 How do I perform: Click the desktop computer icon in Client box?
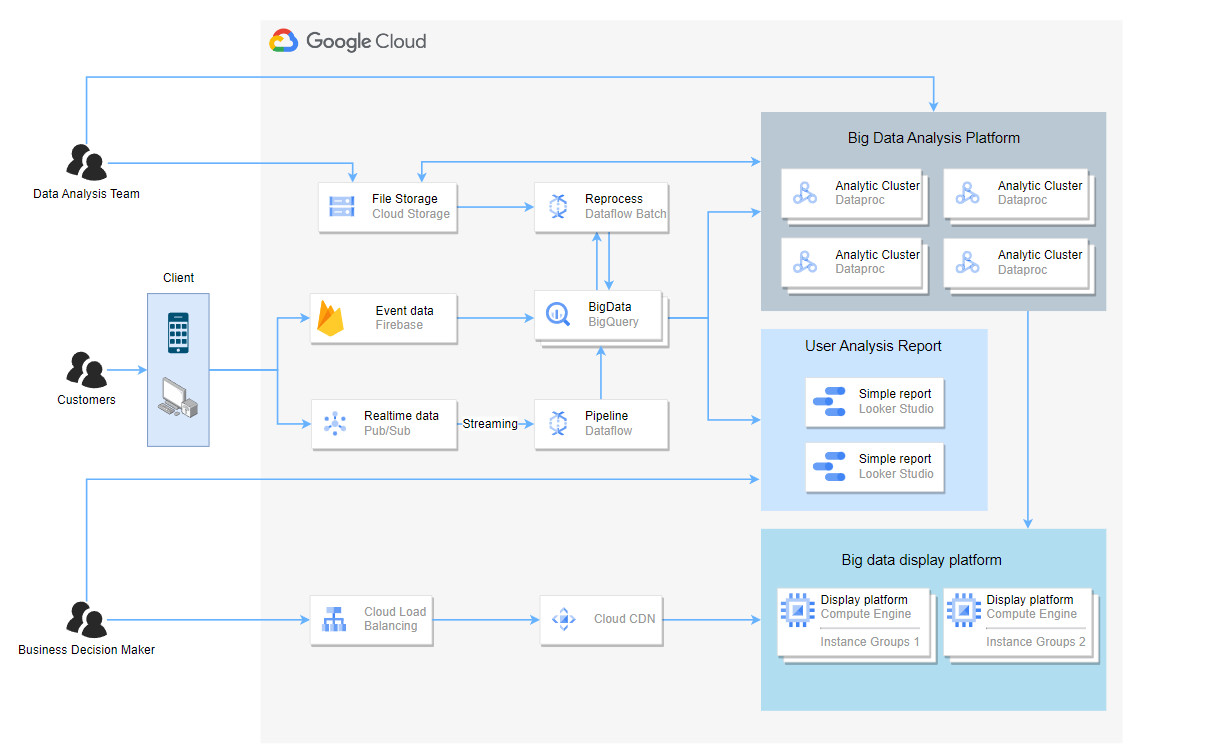coord(178,400)
